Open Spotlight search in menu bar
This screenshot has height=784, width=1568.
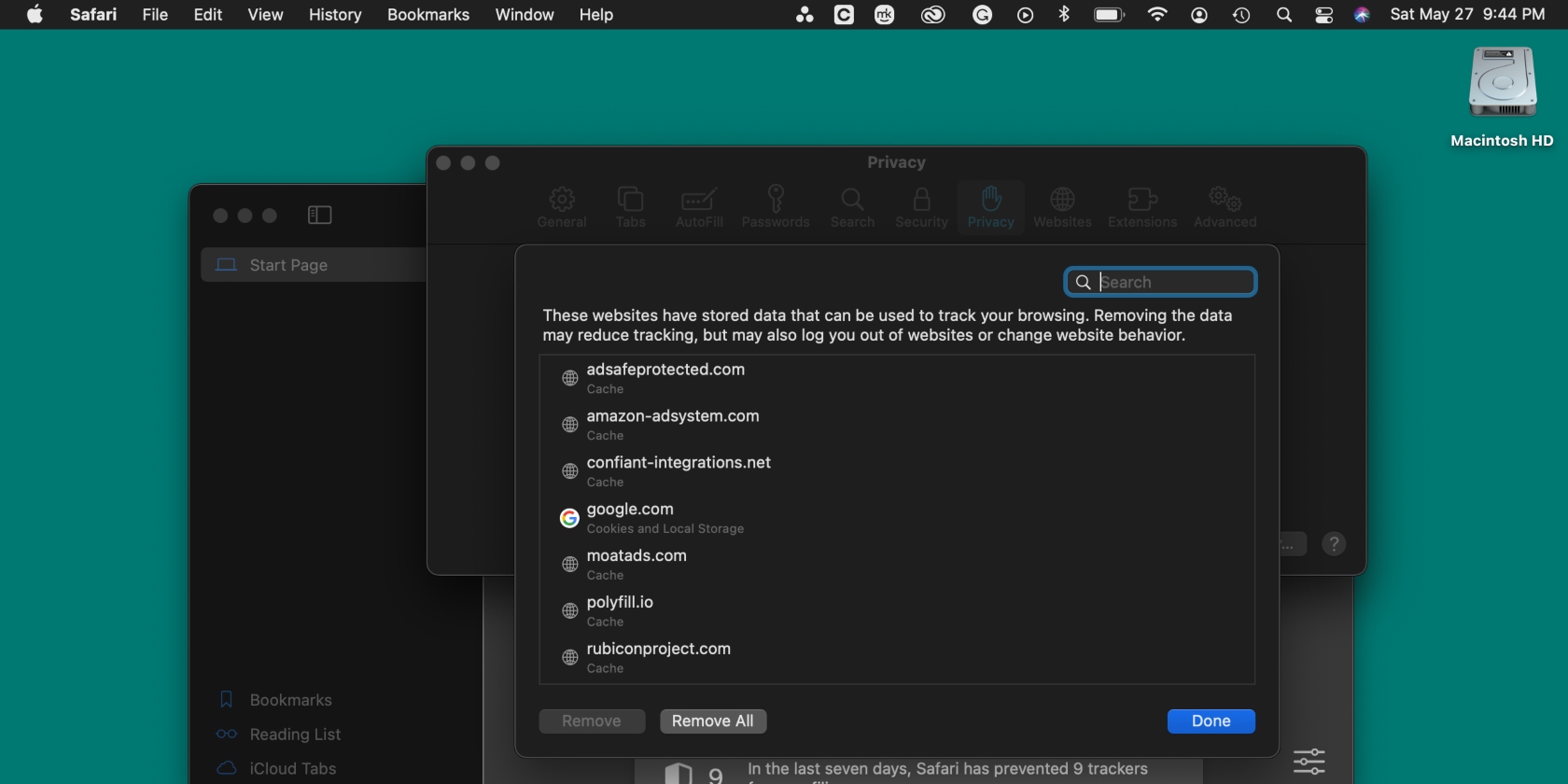(1284, 15)
